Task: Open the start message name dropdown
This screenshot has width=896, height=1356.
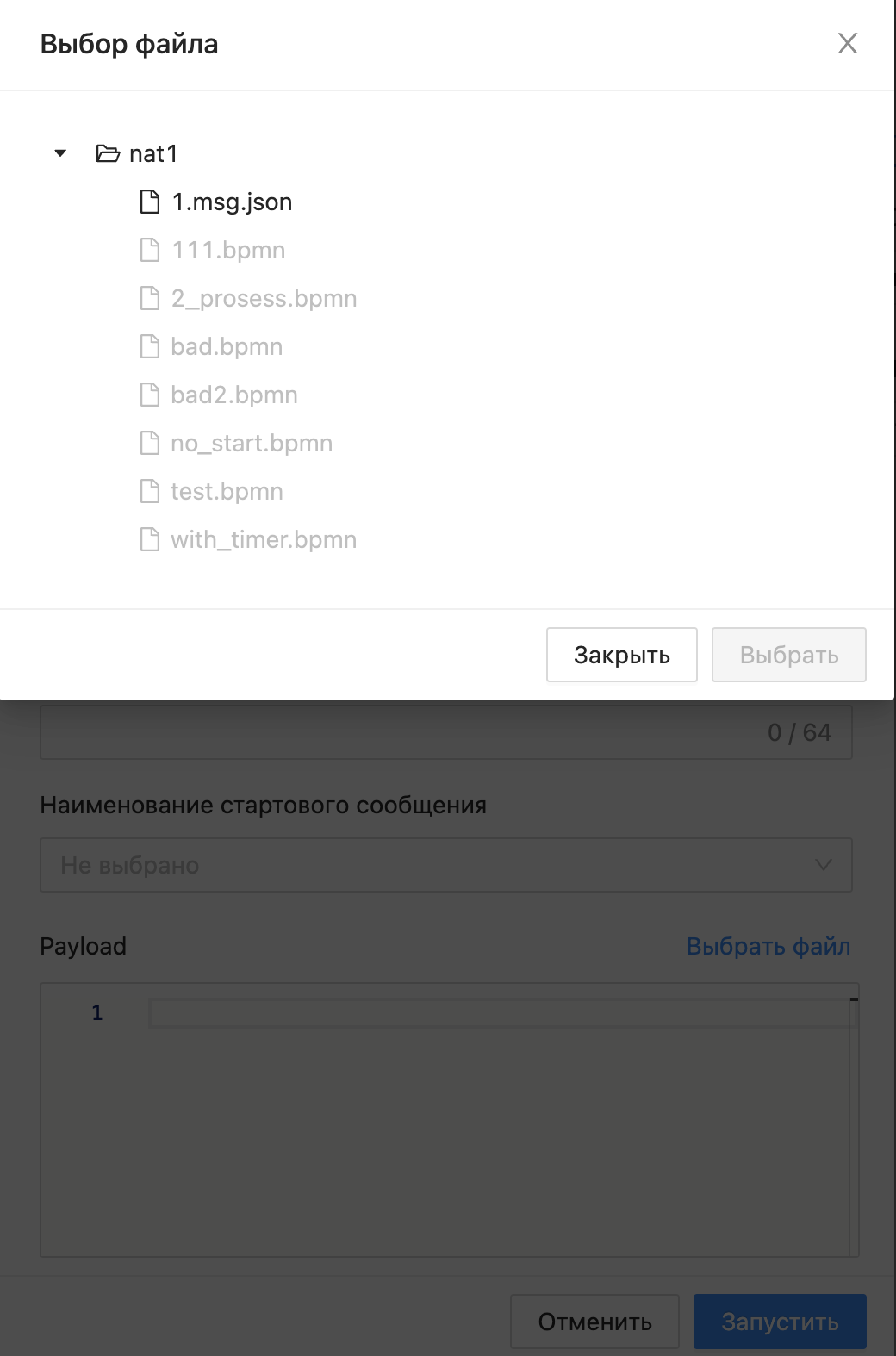Action: pos(445,865)
